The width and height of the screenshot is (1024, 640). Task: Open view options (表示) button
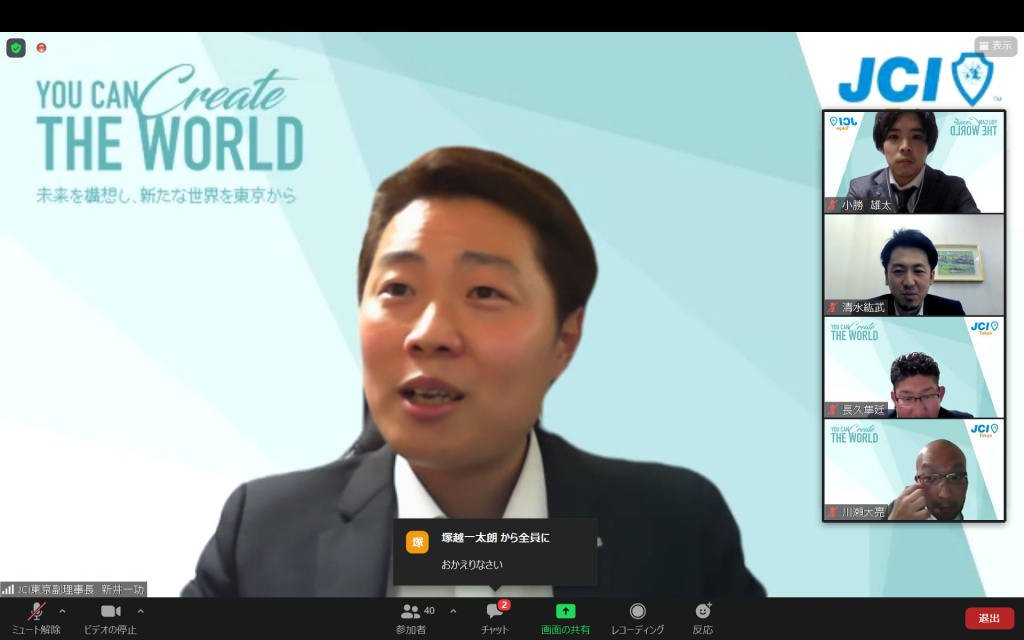coord(995,46)
